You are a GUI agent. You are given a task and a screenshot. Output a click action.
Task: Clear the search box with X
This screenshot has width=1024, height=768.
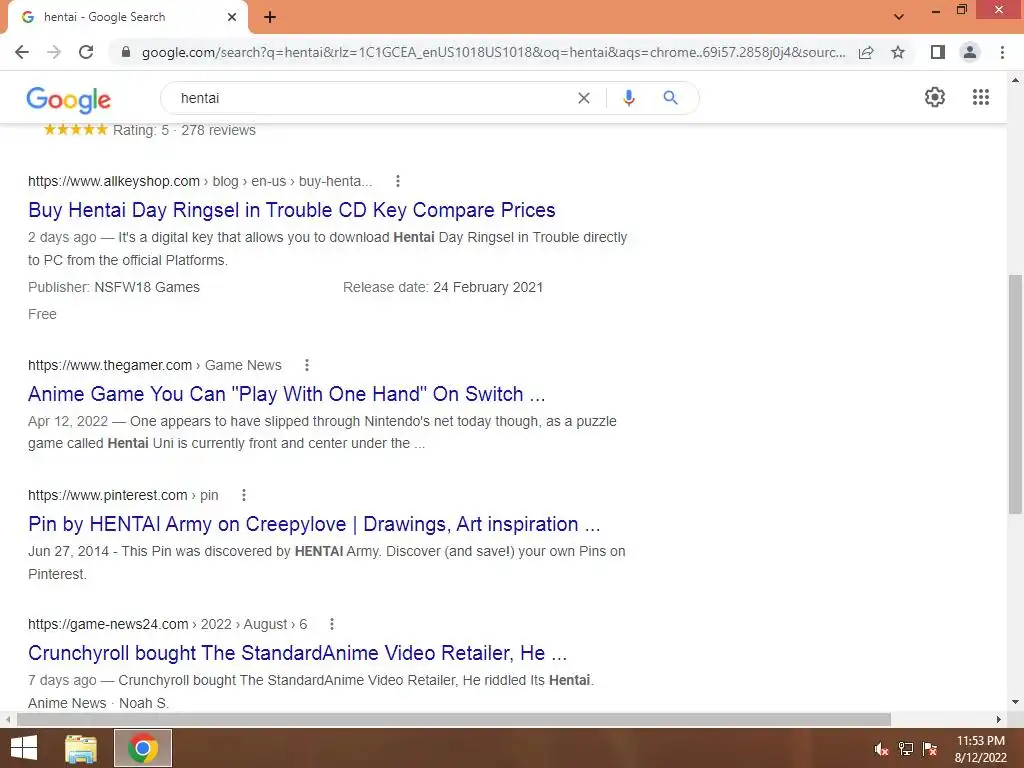pos(584,98)
